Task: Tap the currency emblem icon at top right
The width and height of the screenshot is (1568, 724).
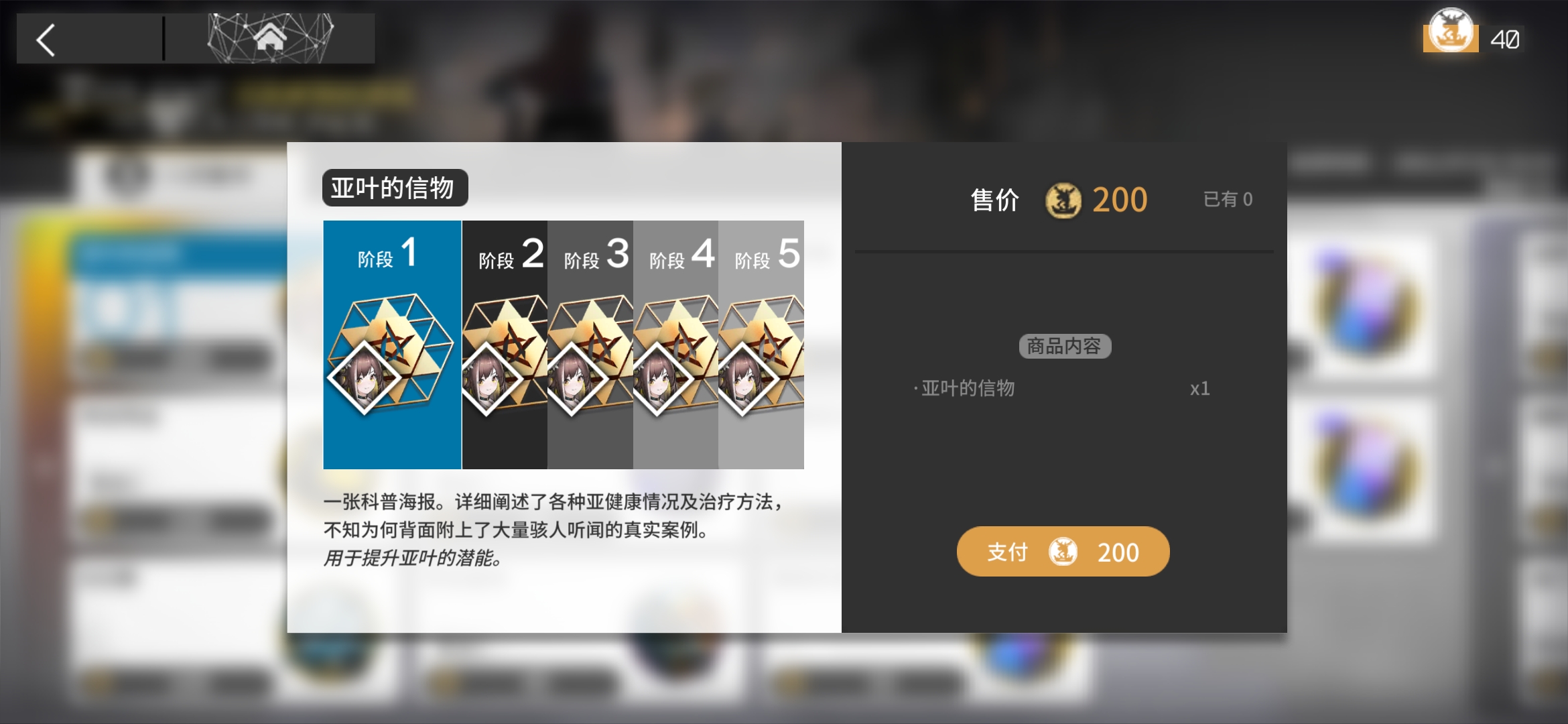Action: [x=1450, y=31]
